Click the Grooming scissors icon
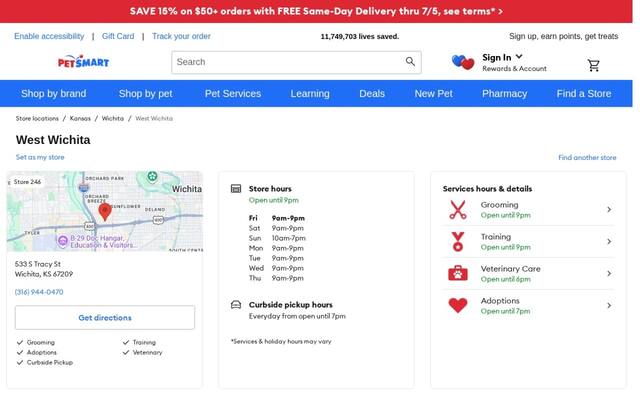640x400 pixels. [458, 209]
